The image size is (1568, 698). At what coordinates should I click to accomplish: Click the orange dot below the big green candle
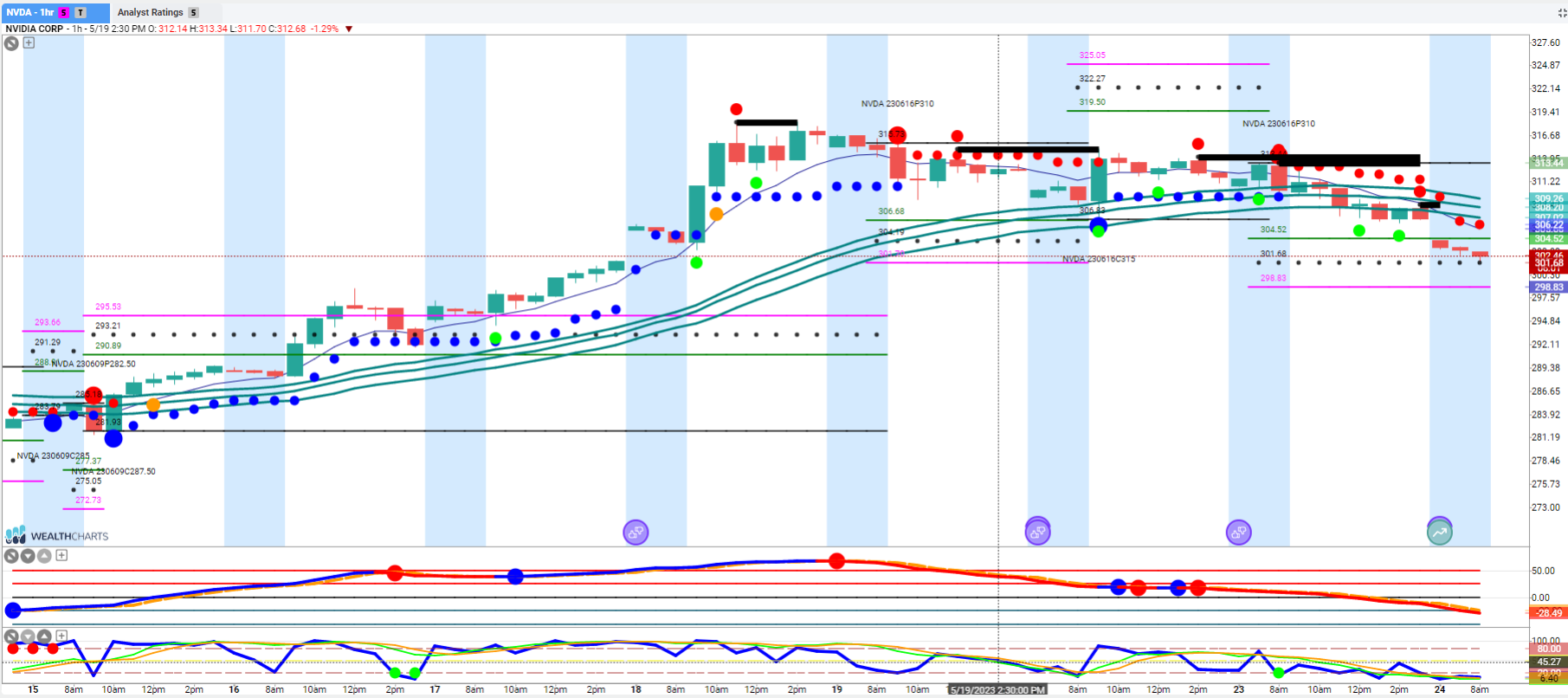pyautogui.click(x=716, y=214)
